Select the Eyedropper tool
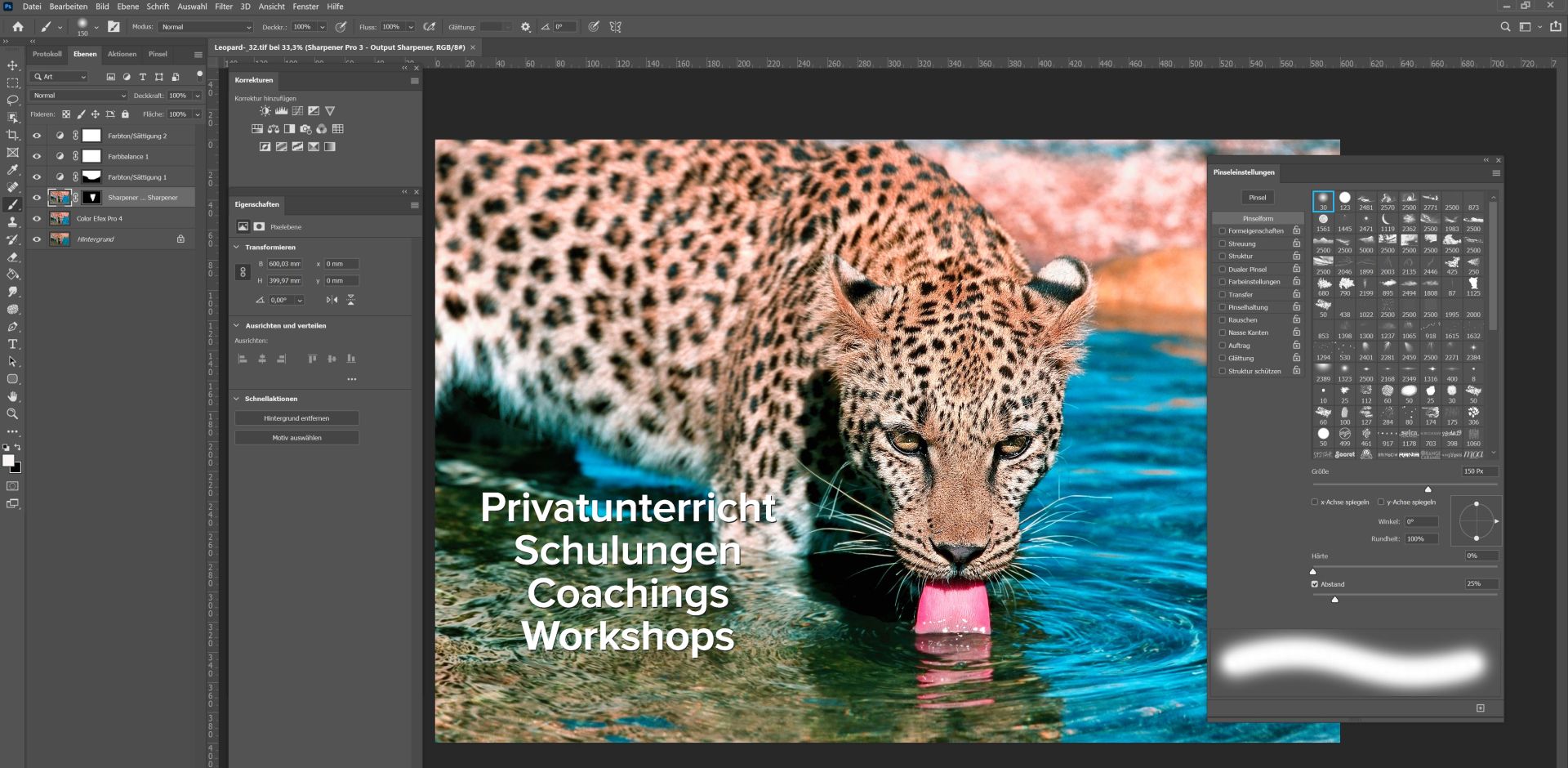The height and width of the screenshot is (768, 1568). tap(13, 170)
